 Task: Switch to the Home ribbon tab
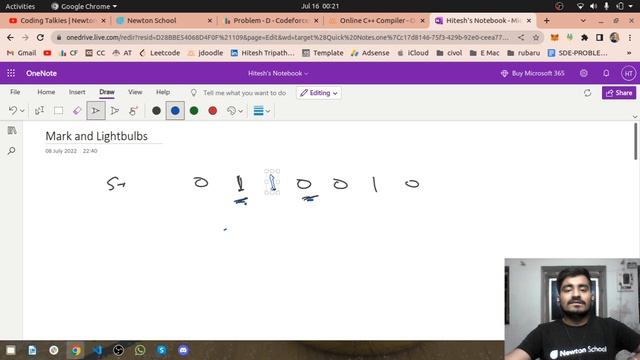[46, 92]
